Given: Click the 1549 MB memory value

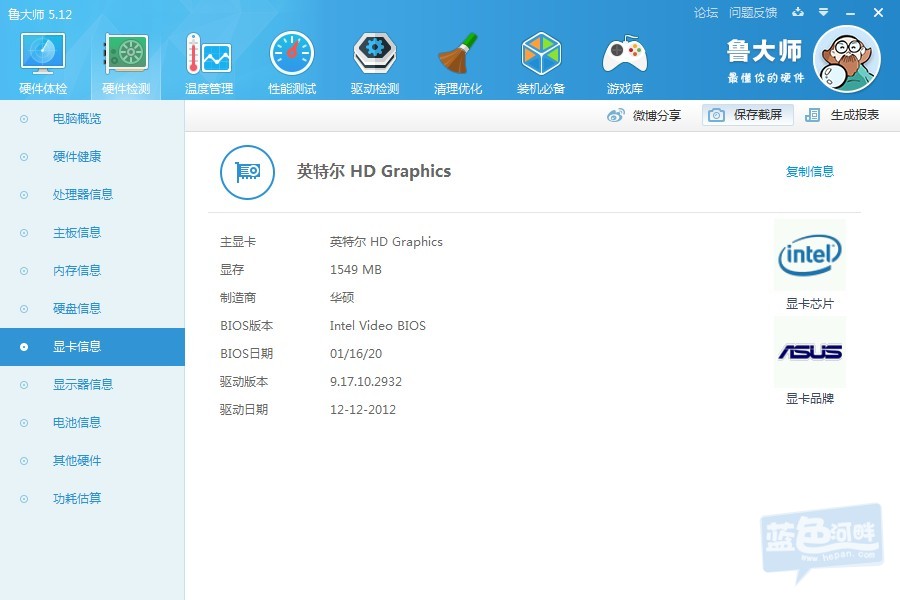Looking at the screenshot, I should coord(356,269).
